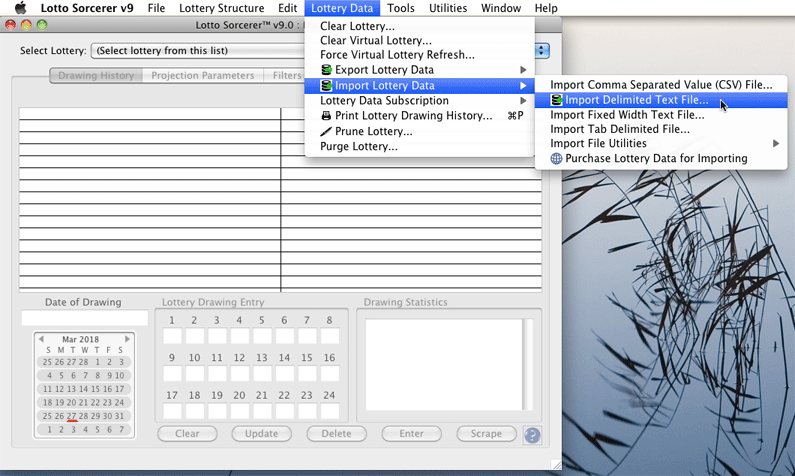The width and height of the screenshot is (795, 476).
Task: Open the Help menu
Action: pyautogui.click(x=546, y=8)
